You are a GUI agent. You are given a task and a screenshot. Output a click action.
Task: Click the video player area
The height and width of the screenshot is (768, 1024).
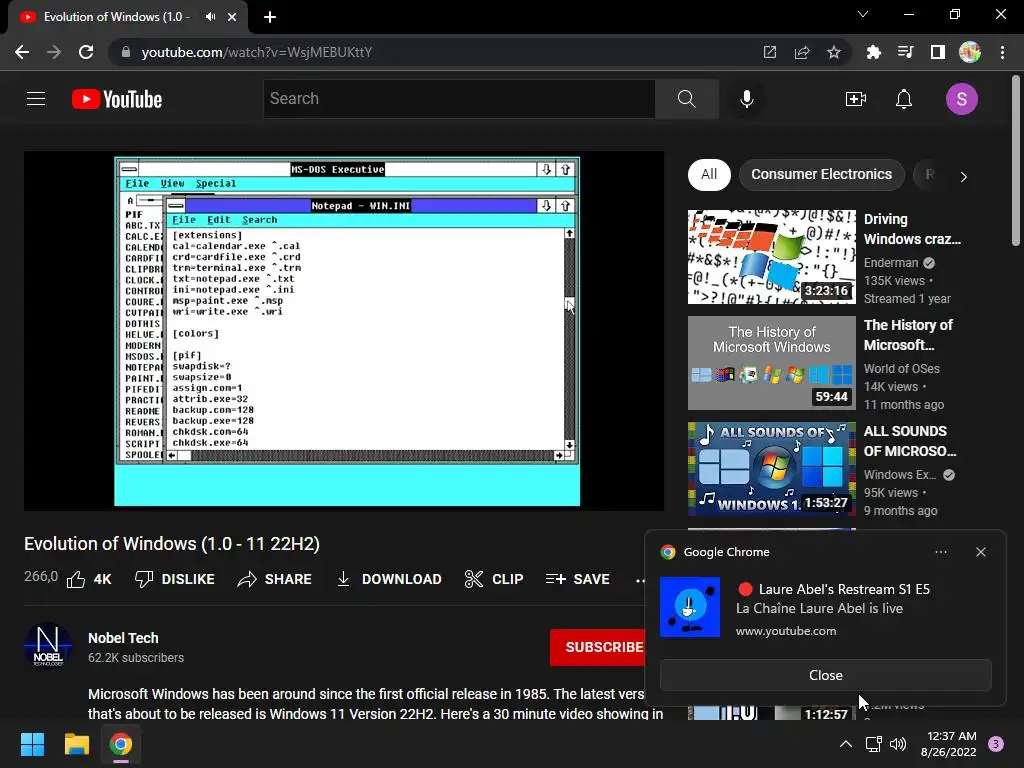tap(344, 331)
